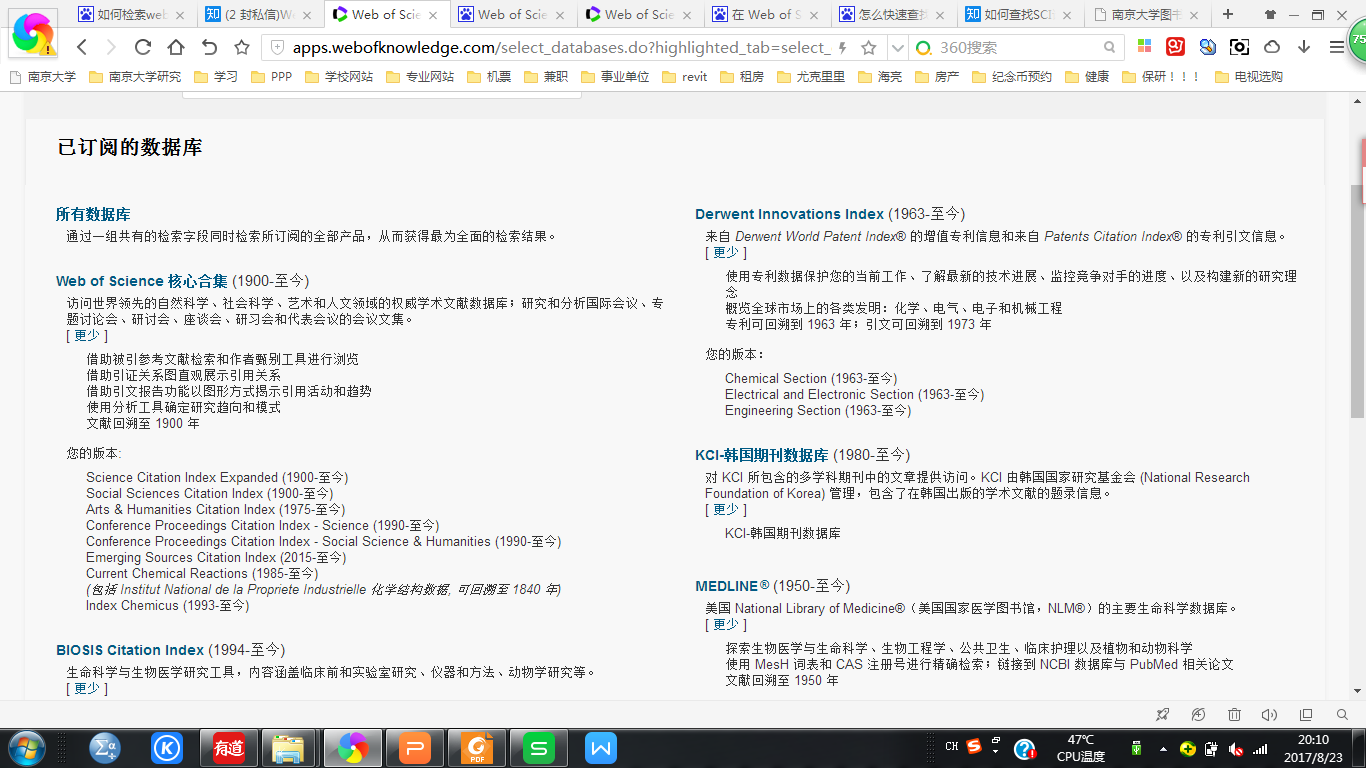This screenshot has width=1366, height=768.
Task: Open the search engine dropdown arrow
Action: click(897, 48)
